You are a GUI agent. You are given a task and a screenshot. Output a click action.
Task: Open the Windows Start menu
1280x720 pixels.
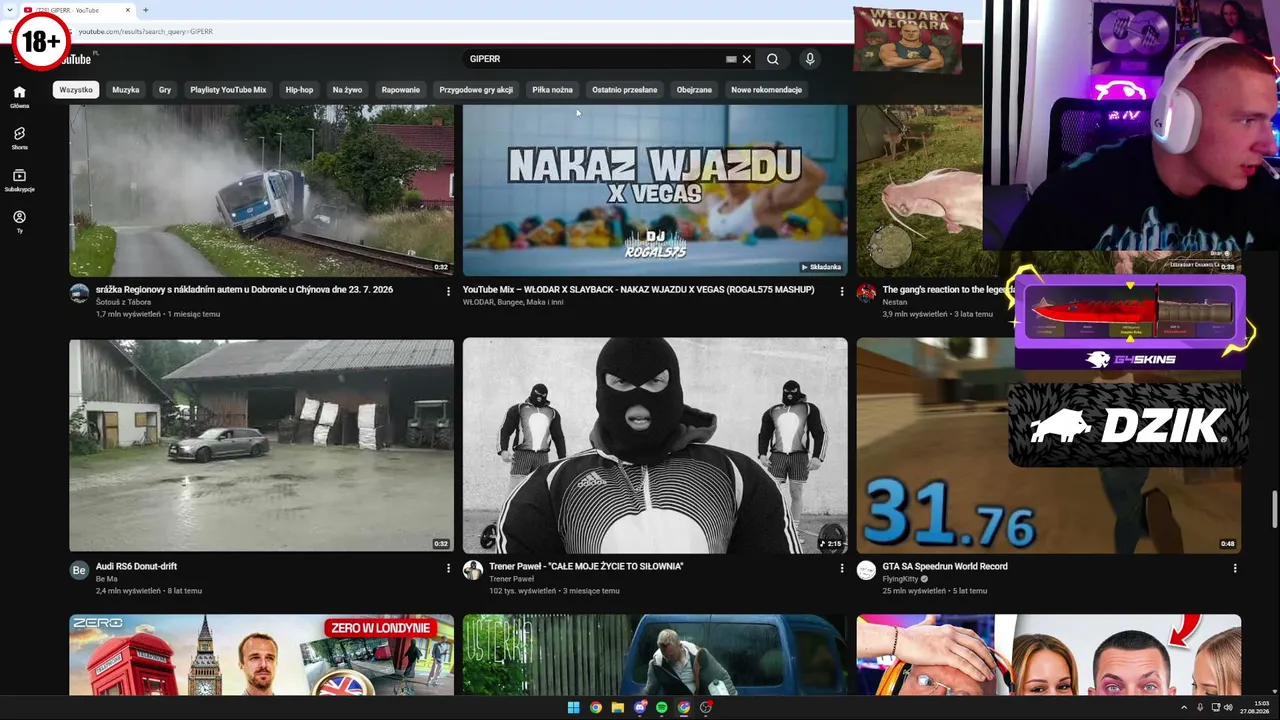click(574, 708)
